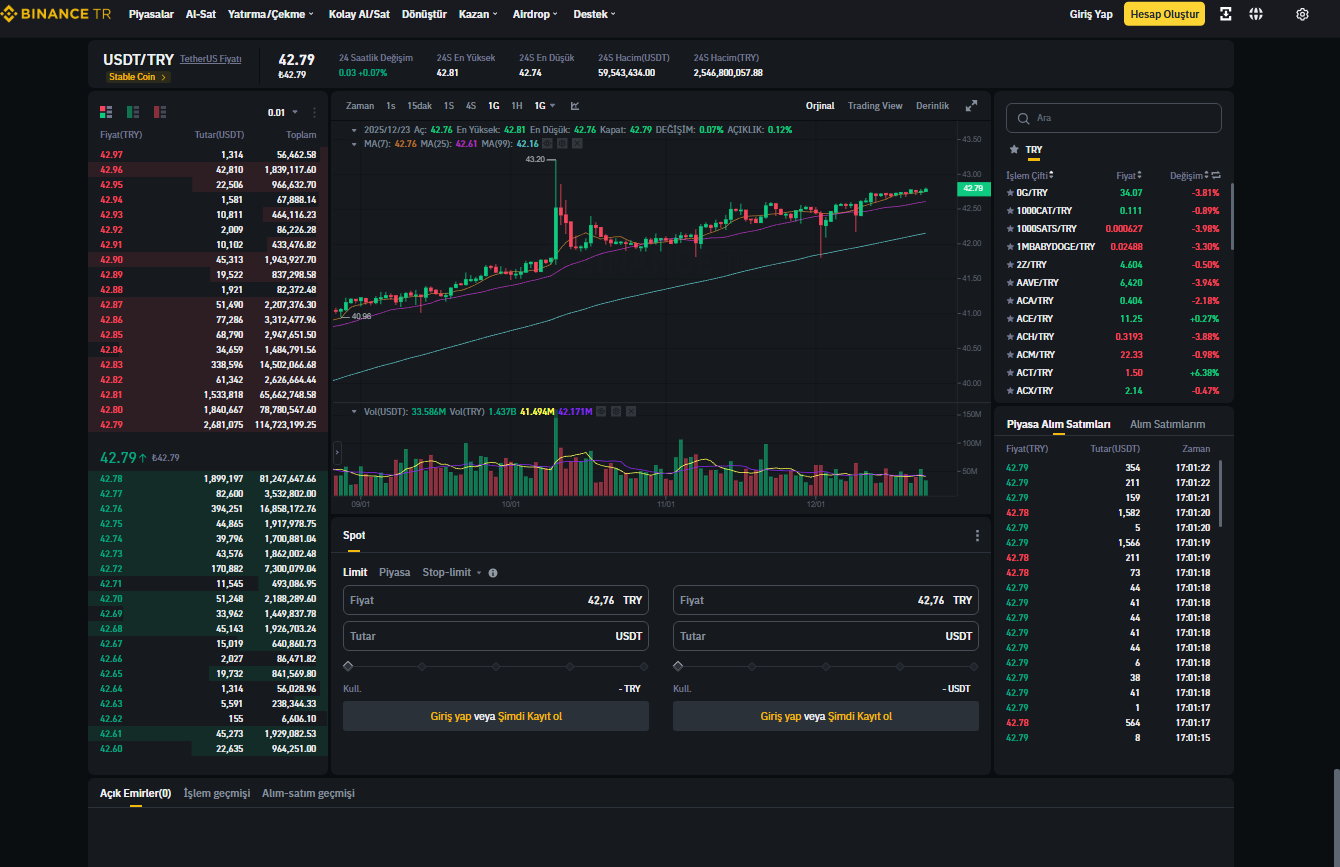This screenshot has height=867, width=1340.
Task: Toggle favorite star for 2Z/TRY
Action: pos(1010,265)
